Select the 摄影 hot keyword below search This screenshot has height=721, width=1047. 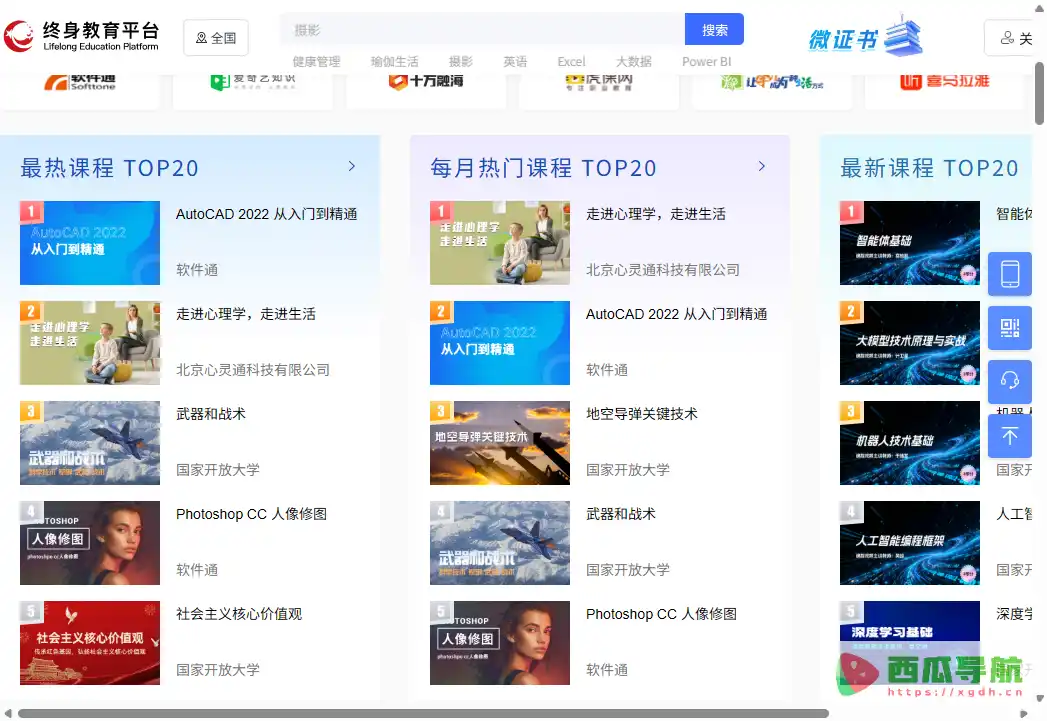tap(461, 61)
